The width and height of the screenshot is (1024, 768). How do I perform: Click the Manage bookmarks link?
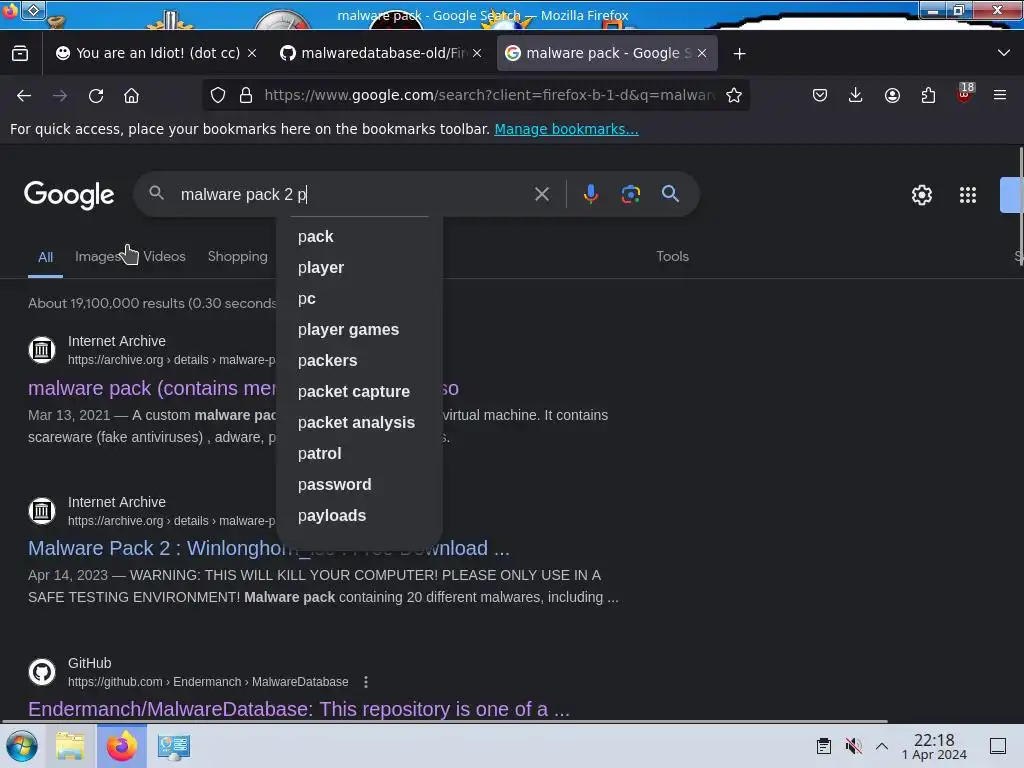point(566,129)
